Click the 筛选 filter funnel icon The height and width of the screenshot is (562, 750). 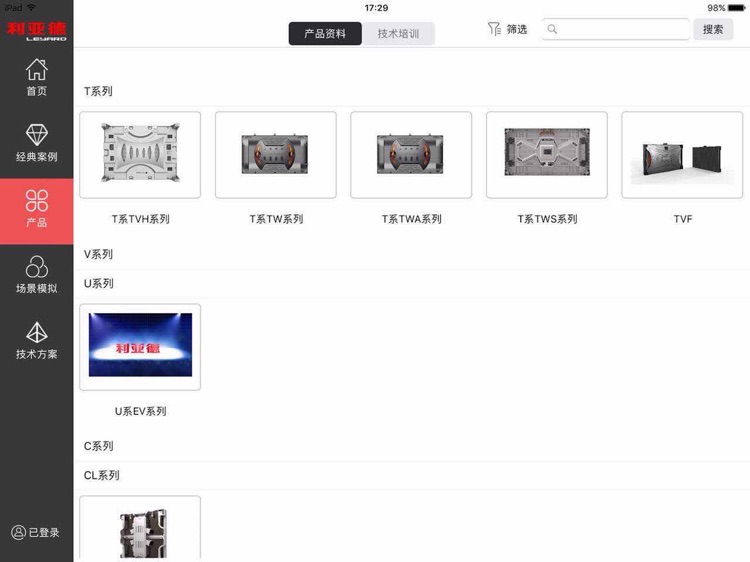click(x=494, y=29)
